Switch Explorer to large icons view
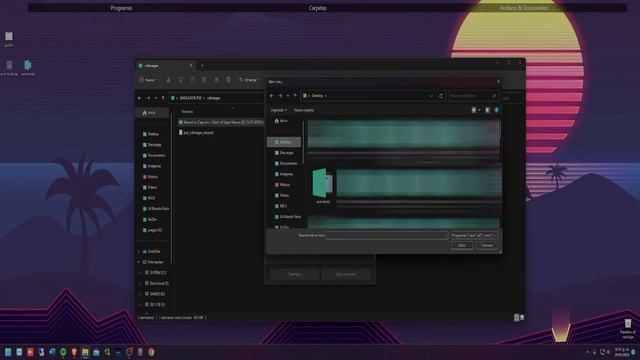Screen dimensions: 640x360 point(522,318)
